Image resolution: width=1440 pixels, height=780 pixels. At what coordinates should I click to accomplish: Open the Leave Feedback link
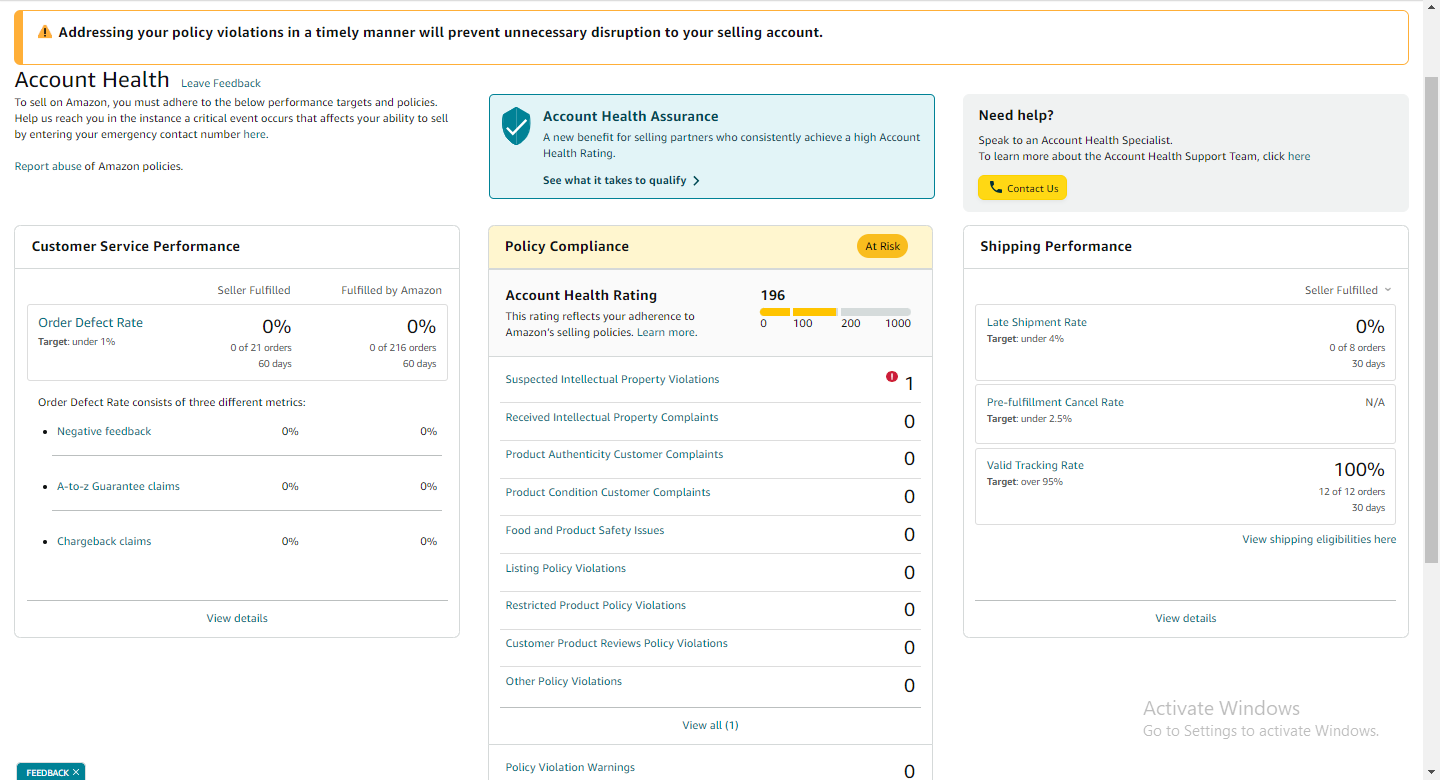tap(221, 83)
